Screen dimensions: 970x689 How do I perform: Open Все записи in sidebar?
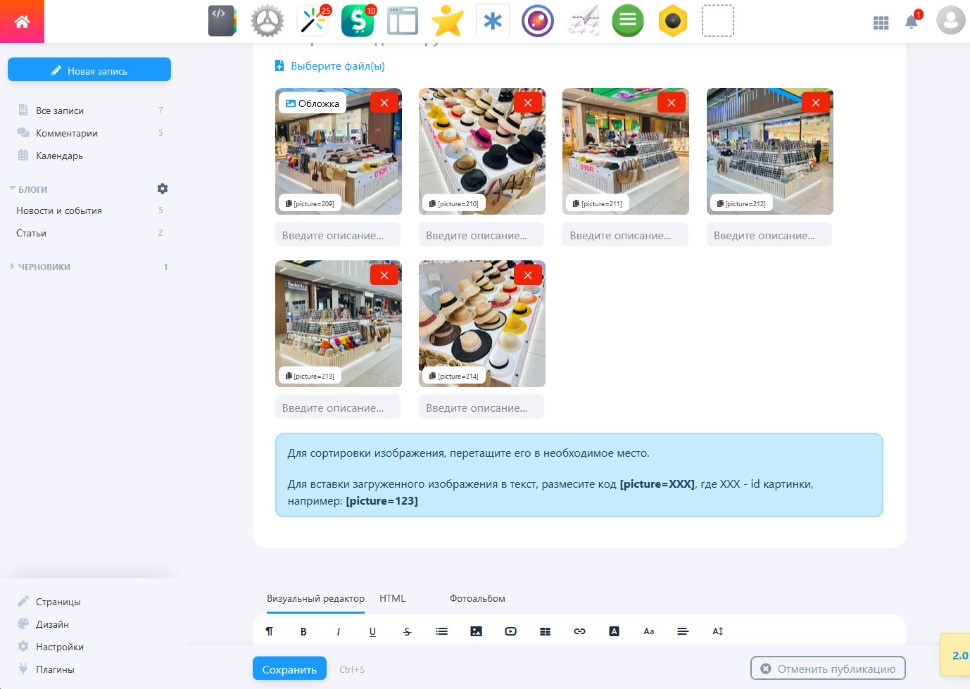point(59,110)
